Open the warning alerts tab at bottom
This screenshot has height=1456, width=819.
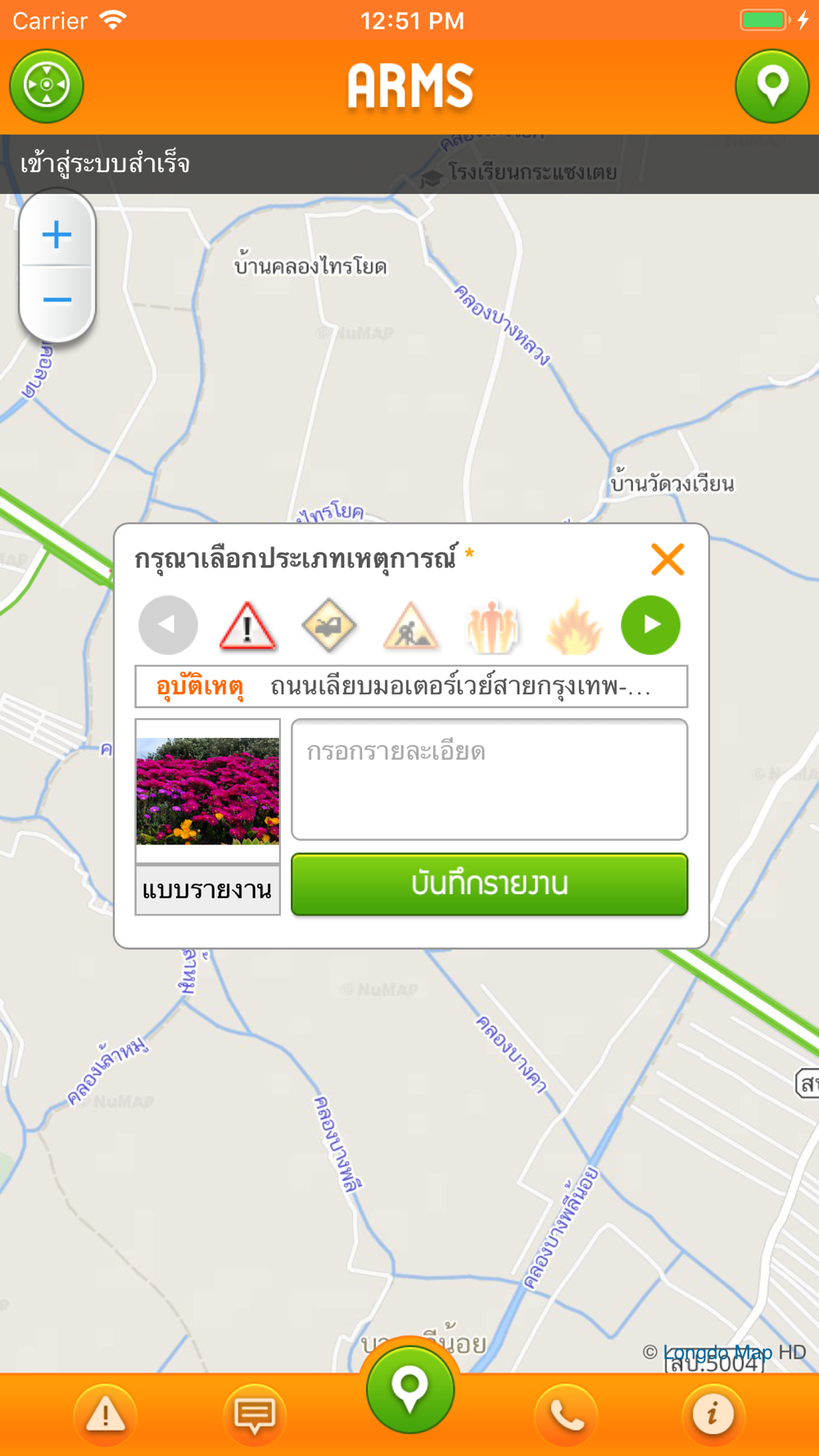[106, 1415]
